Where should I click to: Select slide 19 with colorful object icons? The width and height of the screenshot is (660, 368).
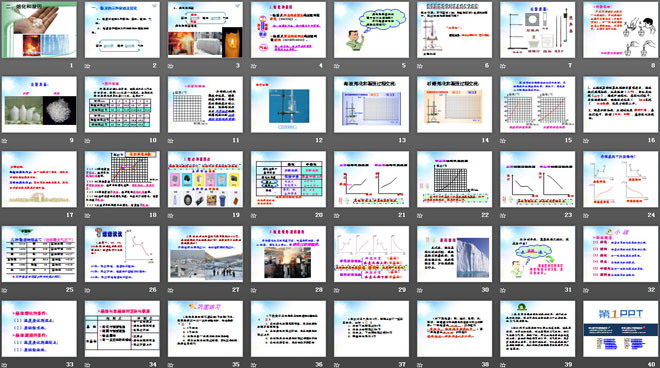click(x=205, y=179)
